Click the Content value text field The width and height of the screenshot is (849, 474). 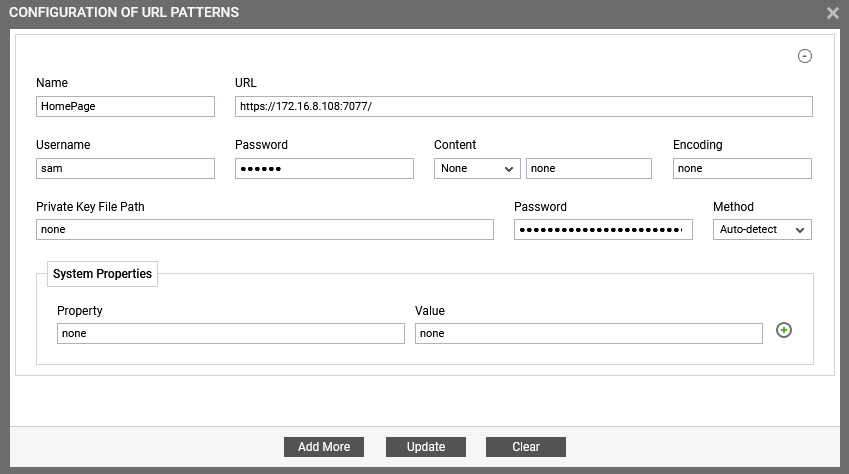[589, 168]
